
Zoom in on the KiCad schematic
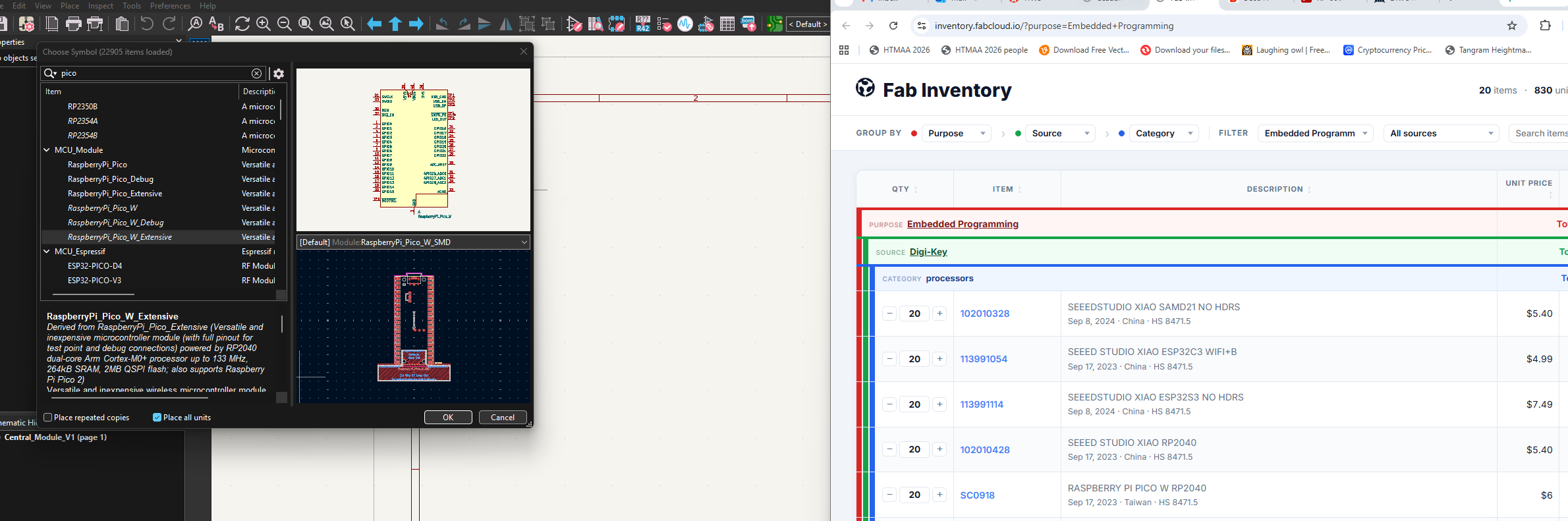(x=264, y=24)
